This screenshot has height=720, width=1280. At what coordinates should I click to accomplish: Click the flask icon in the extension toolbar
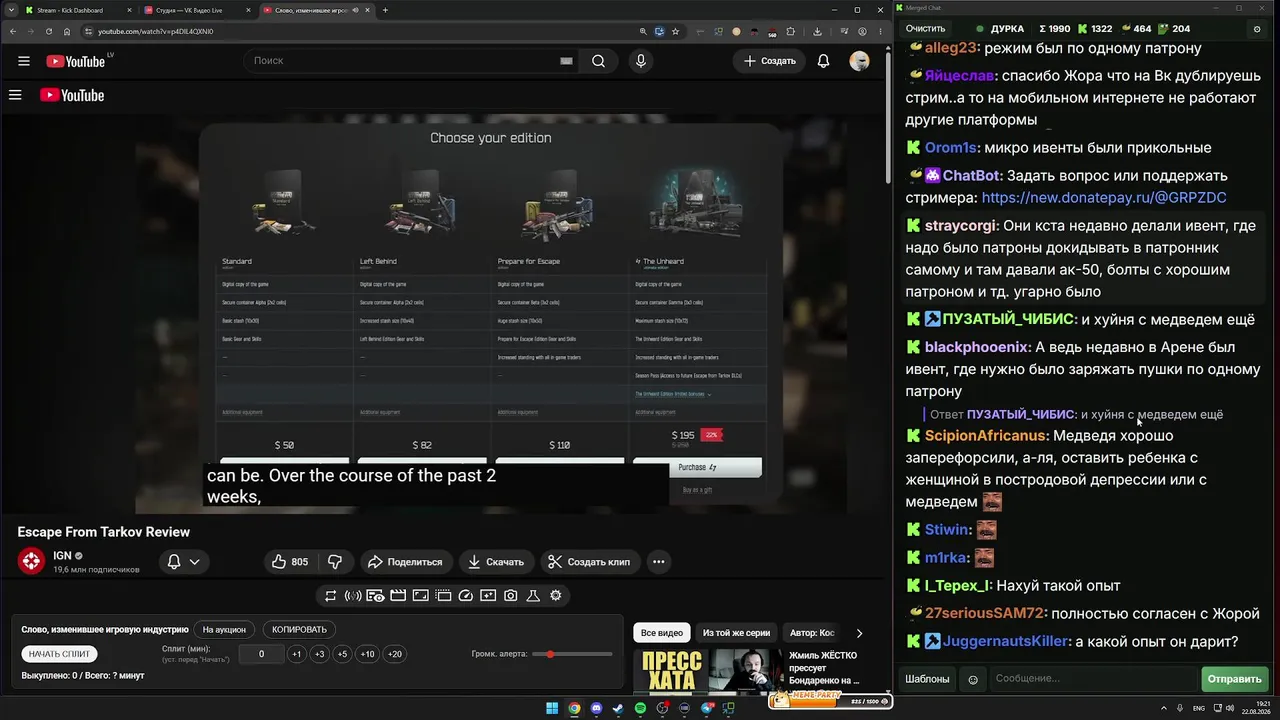point(533,596)
